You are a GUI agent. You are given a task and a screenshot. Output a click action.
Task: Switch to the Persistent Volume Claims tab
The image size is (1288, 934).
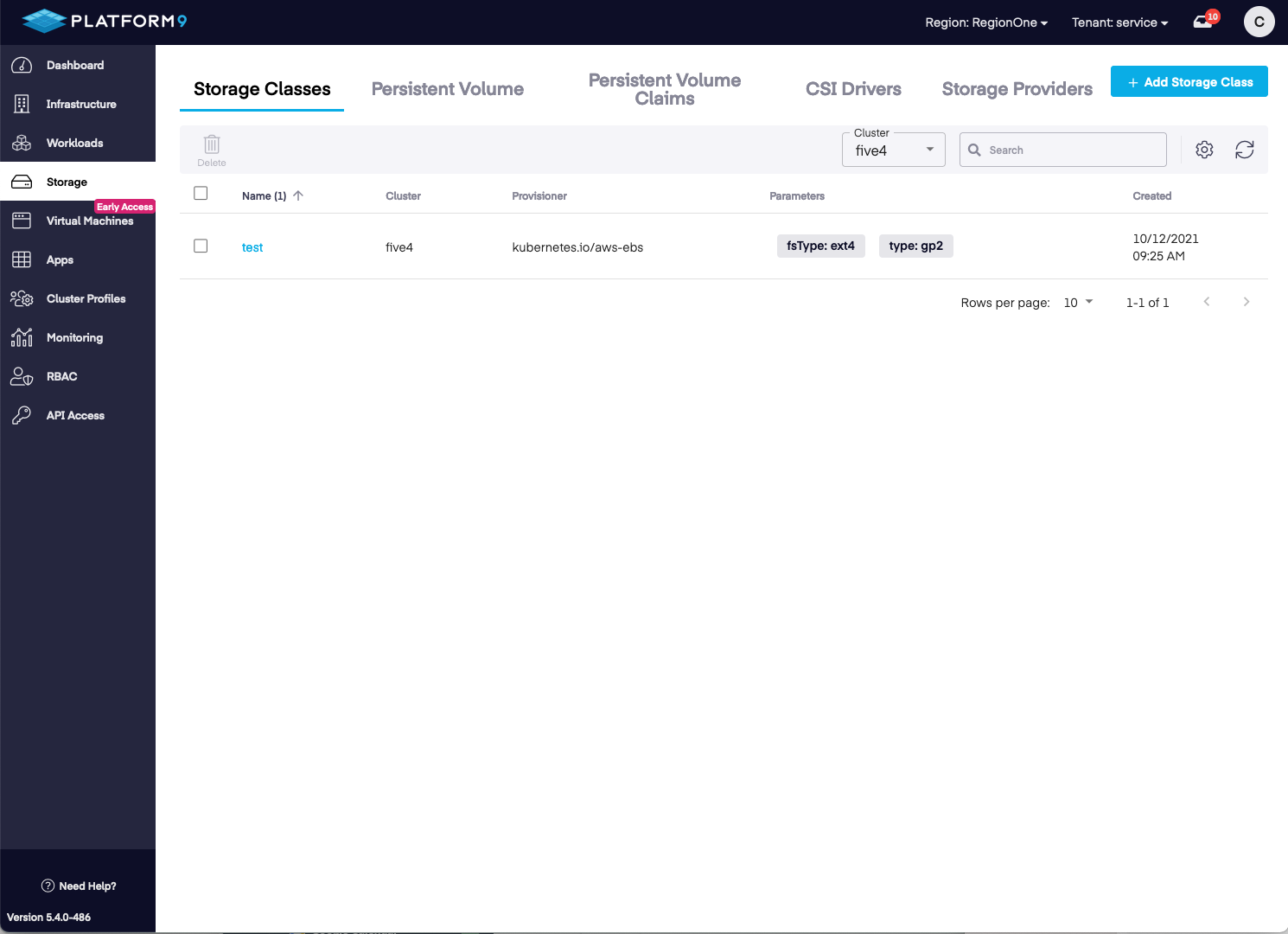tap(664, 89)
